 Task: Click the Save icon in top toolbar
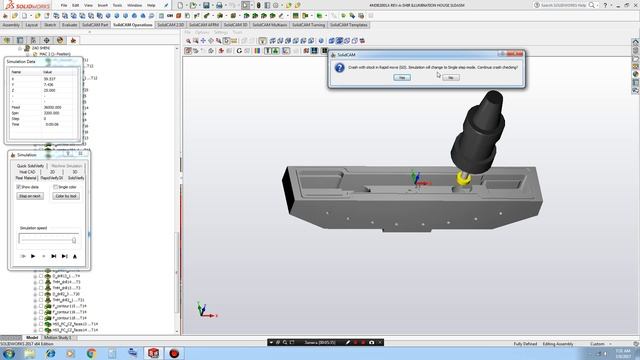(x=206, y=5)
